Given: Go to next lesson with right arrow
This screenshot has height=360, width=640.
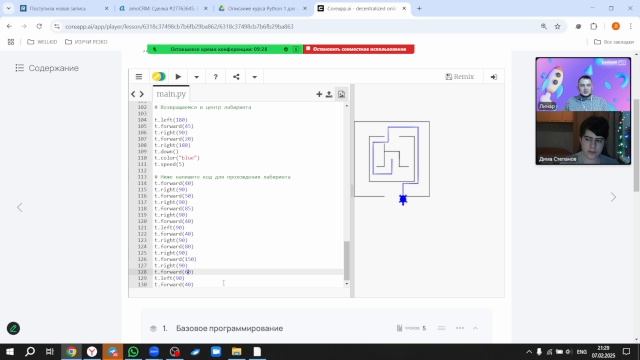Looking at the screenshot, I should pos(613,197).
